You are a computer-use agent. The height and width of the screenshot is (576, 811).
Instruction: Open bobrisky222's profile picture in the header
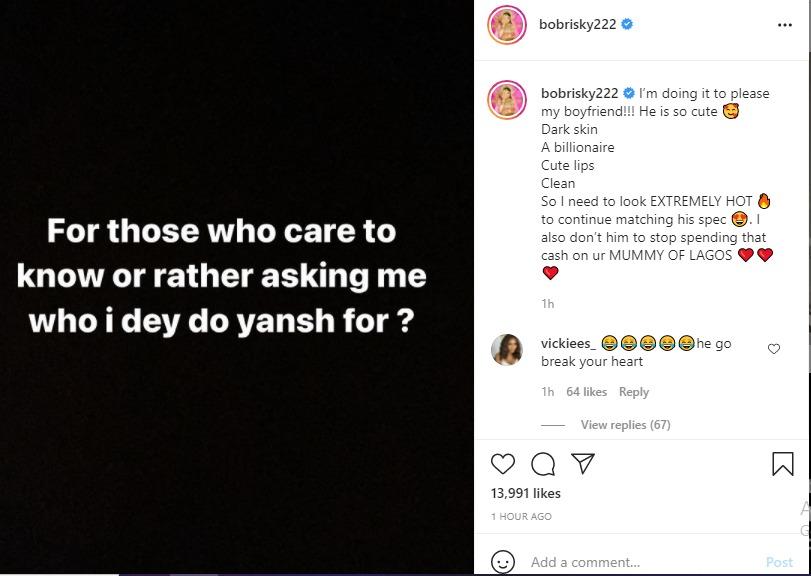coord(506,22)
